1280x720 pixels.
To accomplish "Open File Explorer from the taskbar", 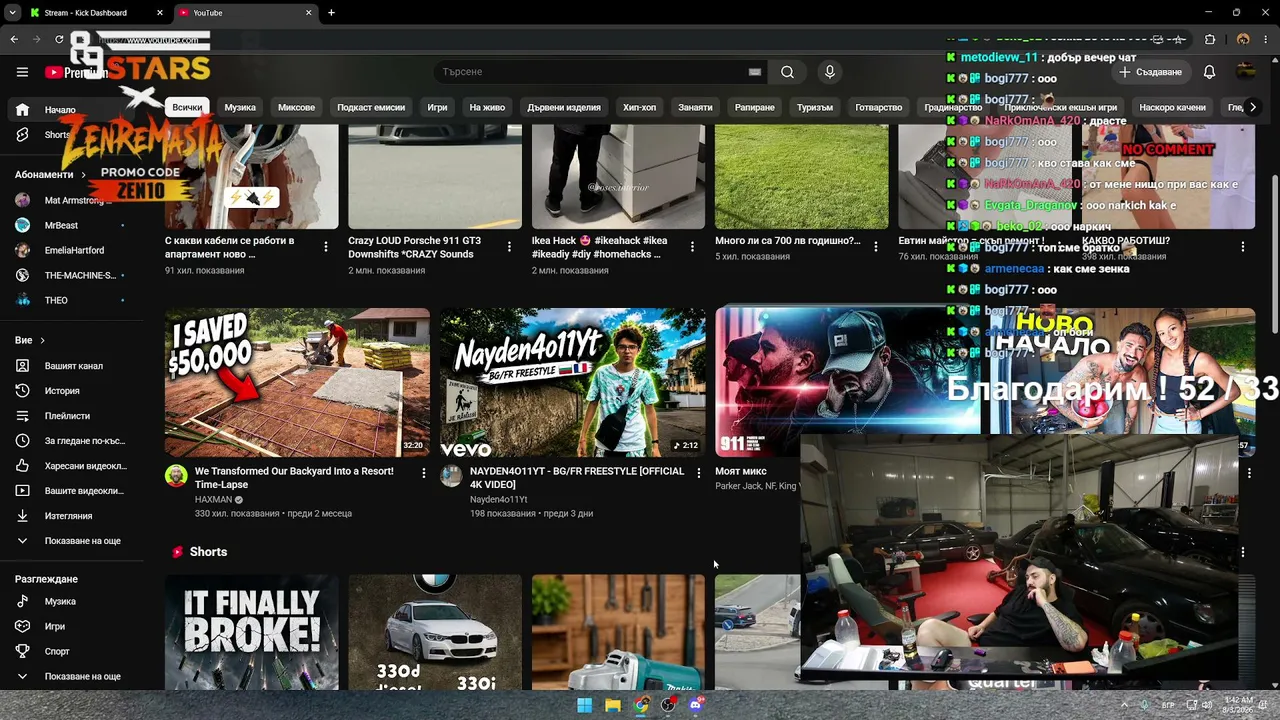I will tap(612, 705).
